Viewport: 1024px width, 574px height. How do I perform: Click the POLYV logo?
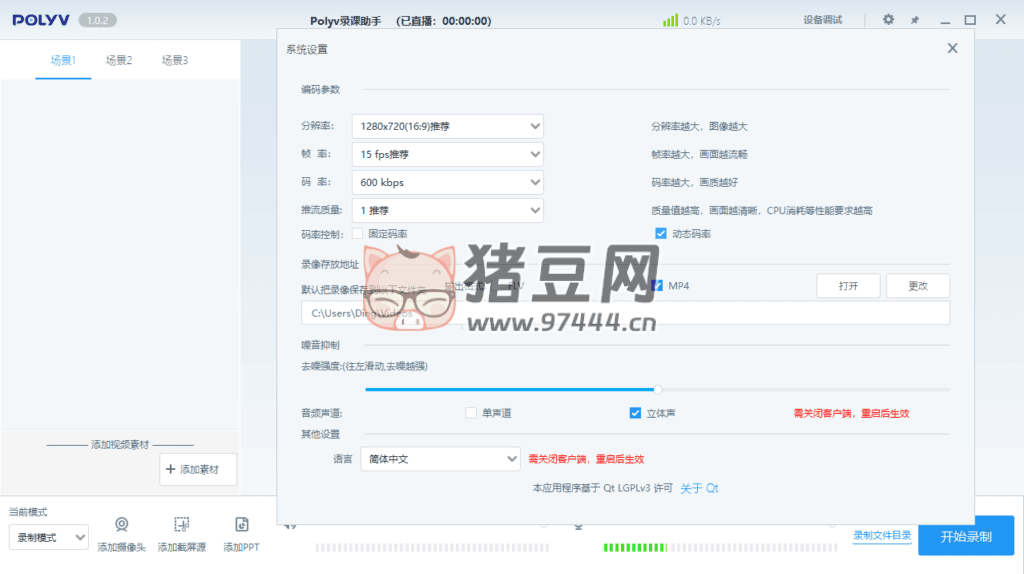coord(40,20)
